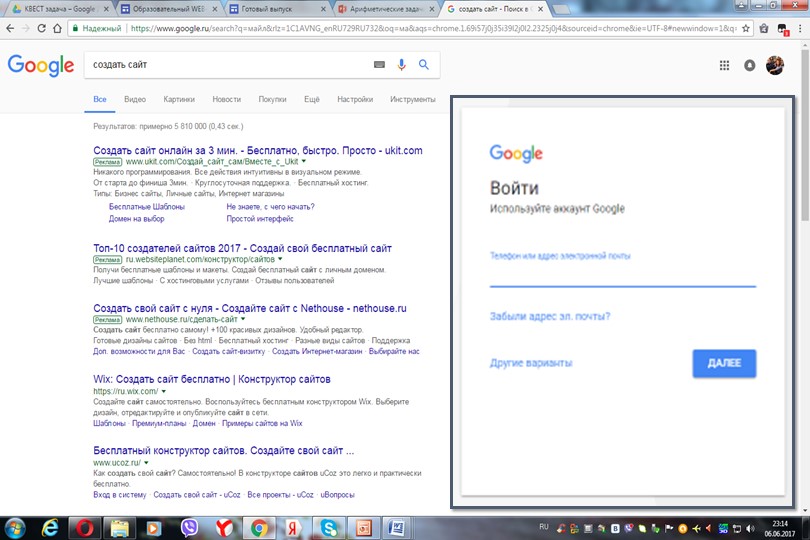Viewport: 810px width, 540px height.
Task: Open Opera browser from the taskbar
Action: [85, 528]
